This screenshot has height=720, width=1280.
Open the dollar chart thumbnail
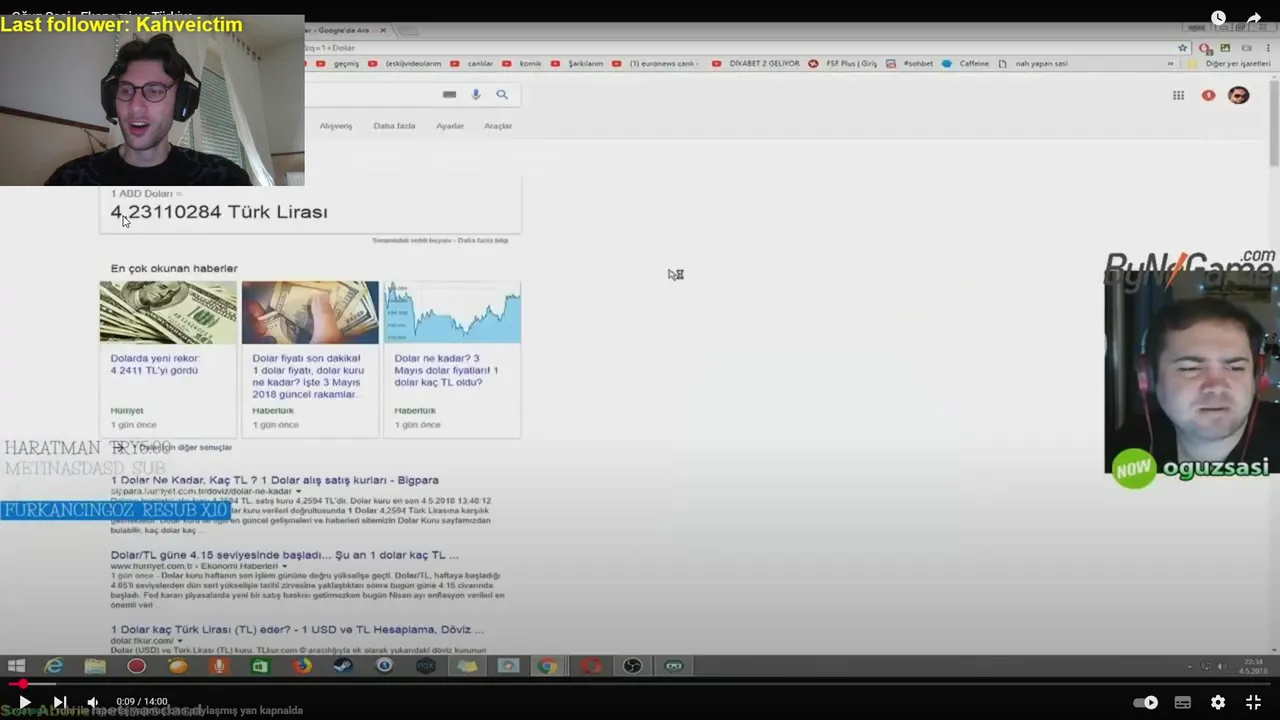452,312
